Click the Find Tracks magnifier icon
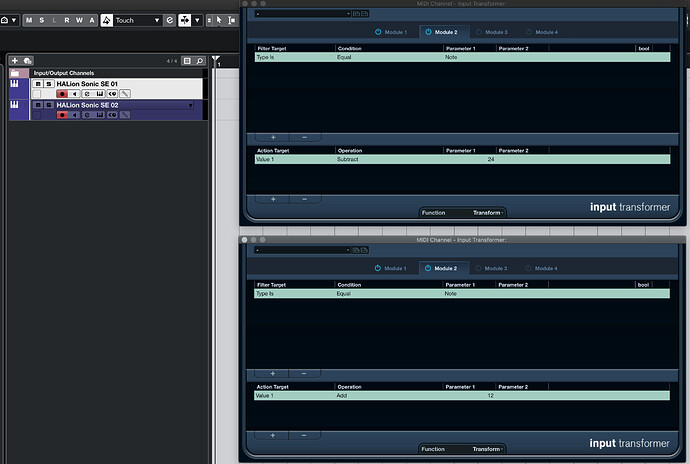This screenshot has height=464, width=690. [200, 61]
